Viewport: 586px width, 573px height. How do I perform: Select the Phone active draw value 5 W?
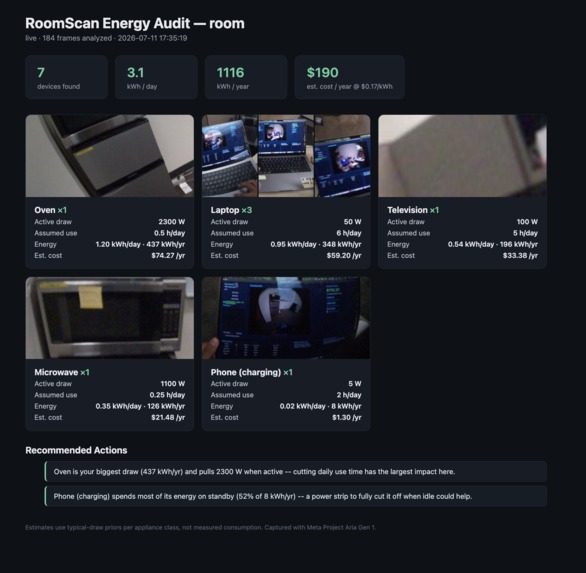coord(355,384)
